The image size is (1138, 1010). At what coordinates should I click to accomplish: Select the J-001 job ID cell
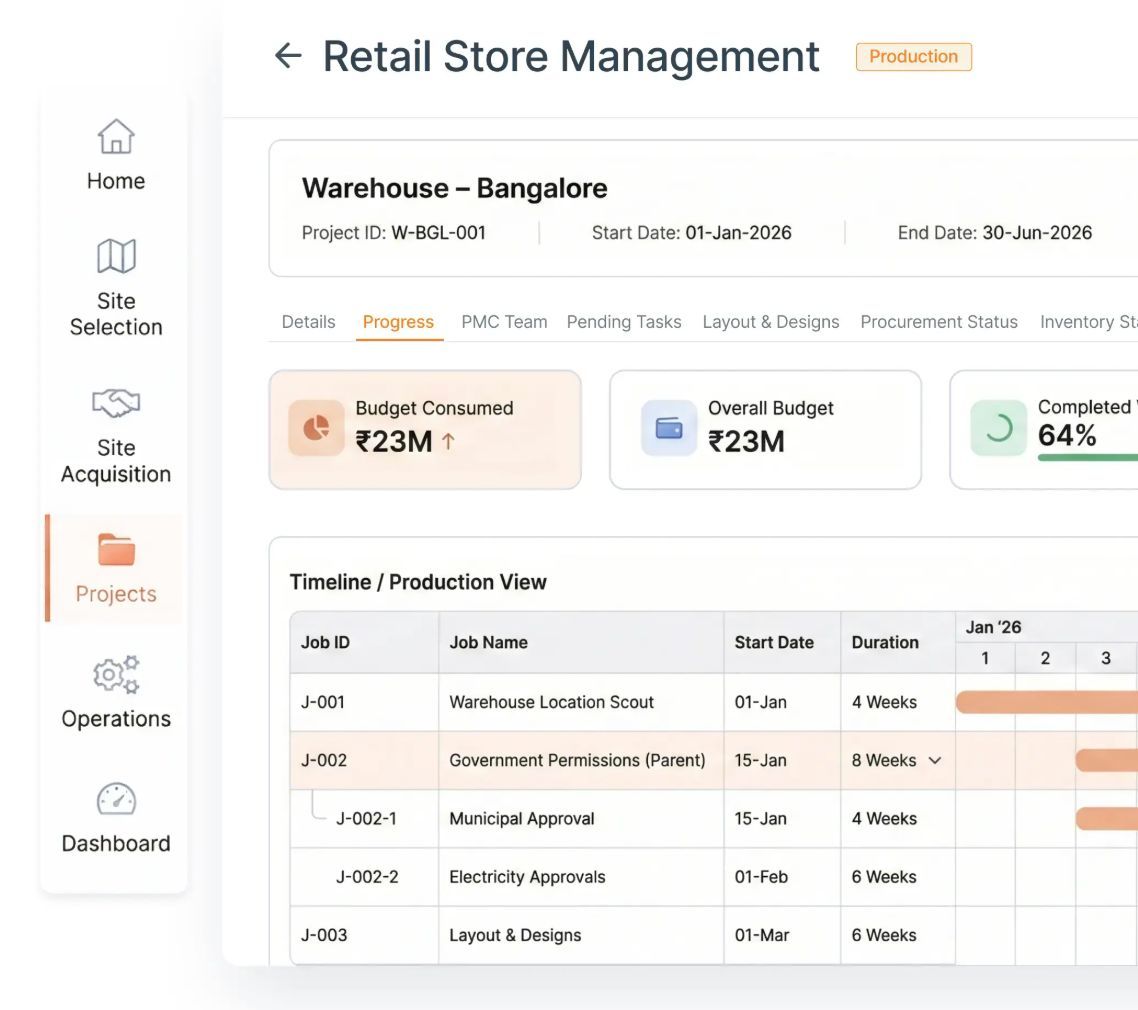click(x=364, y=702)
